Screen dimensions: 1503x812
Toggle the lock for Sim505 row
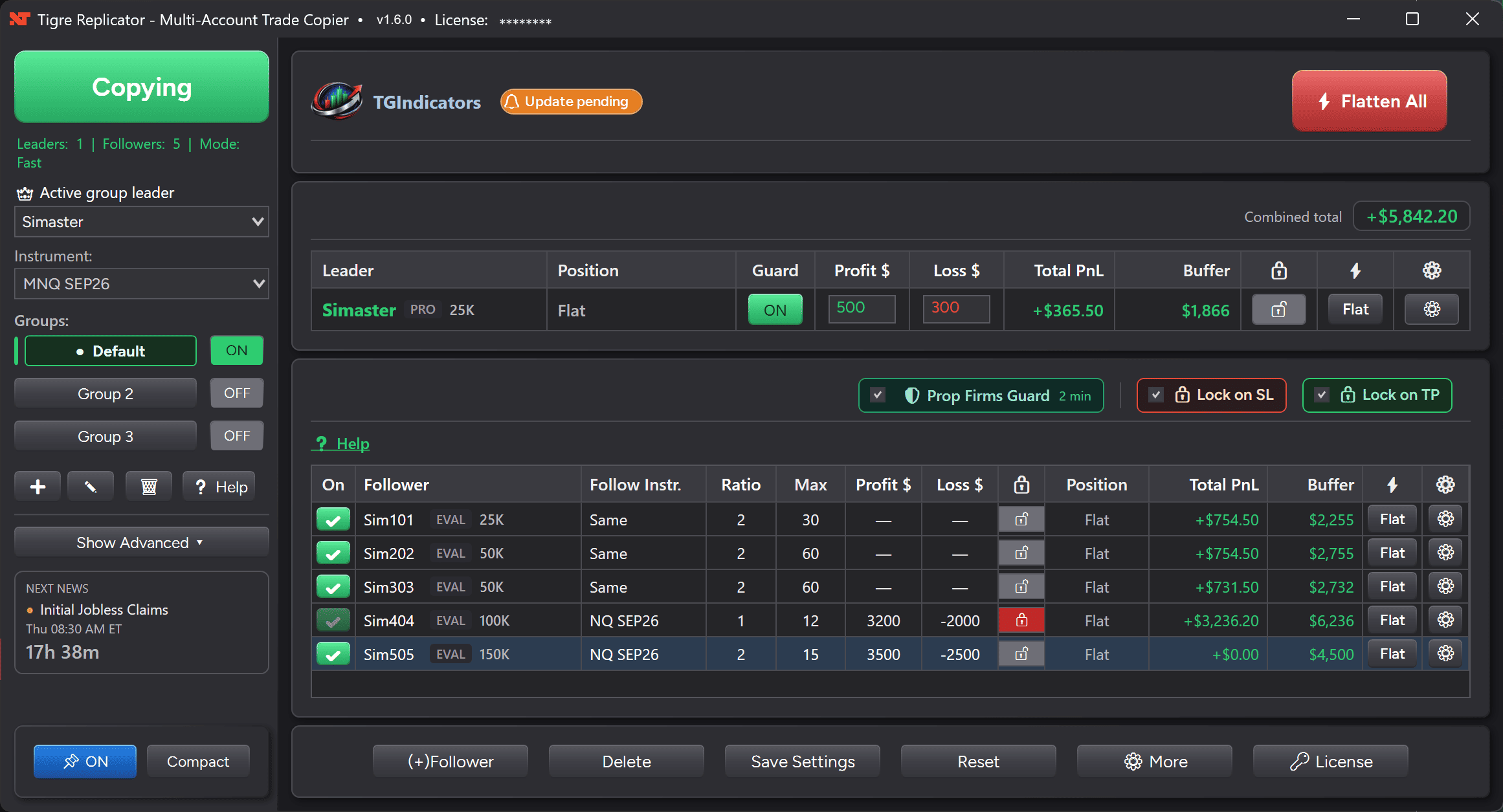pos(1021,653)
